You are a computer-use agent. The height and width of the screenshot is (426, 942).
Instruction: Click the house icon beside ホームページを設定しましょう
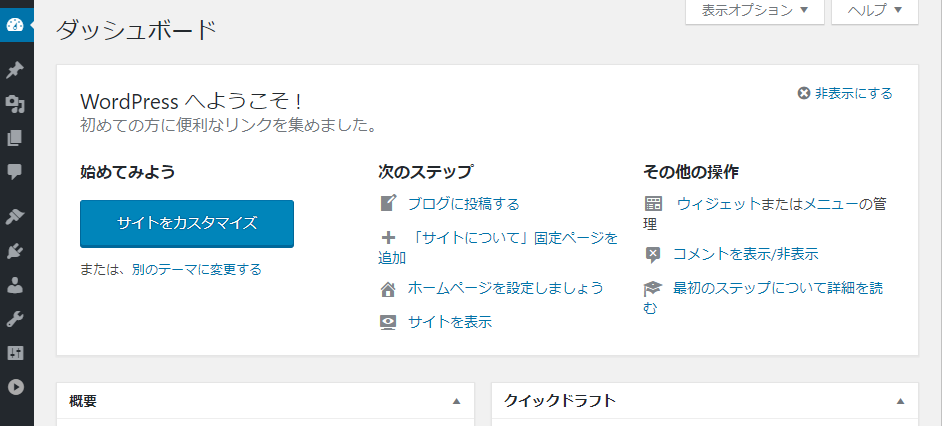click(x=389, y=289)
